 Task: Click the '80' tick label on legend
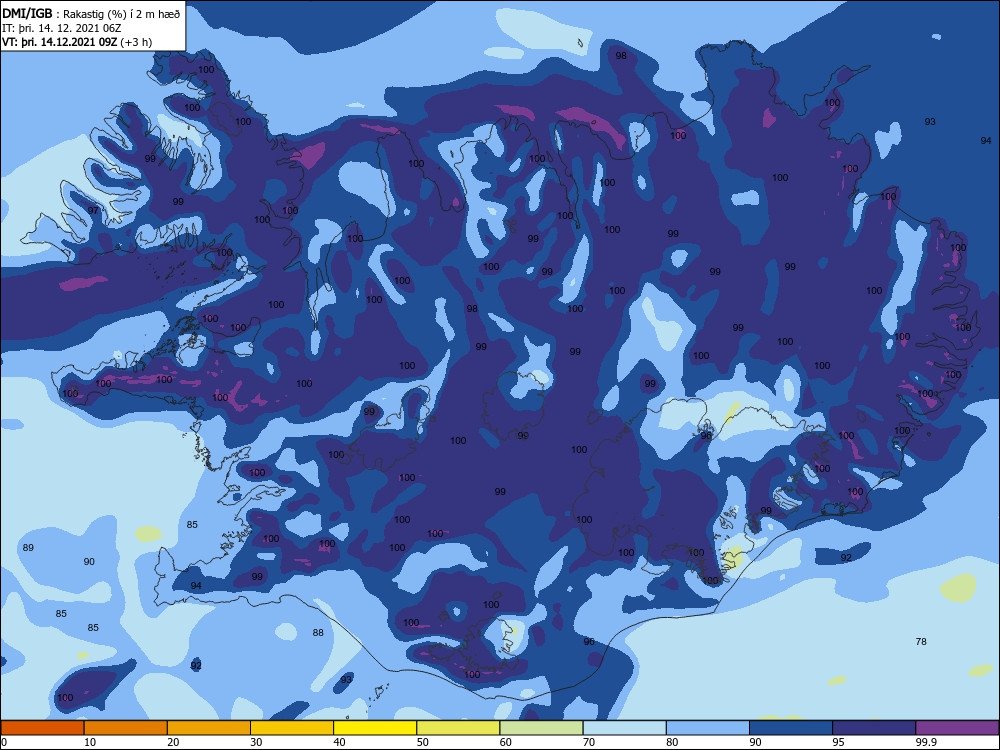coord(672,742)
